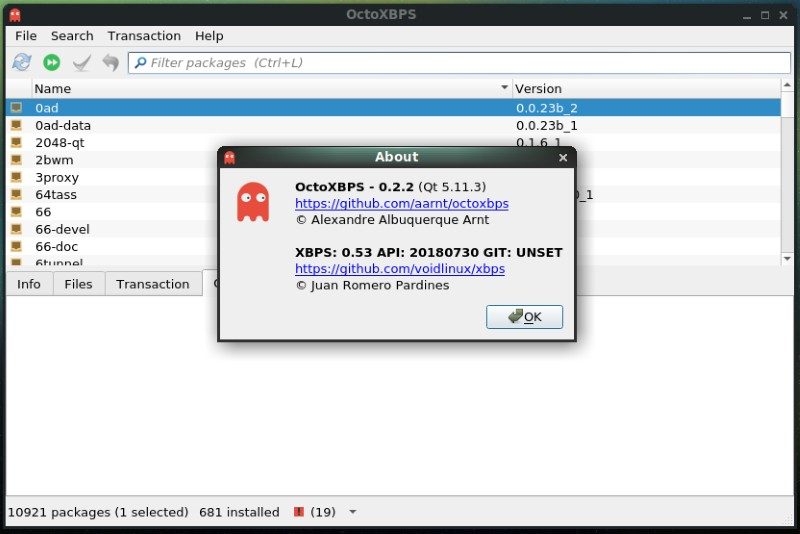The height and width of the screenshot is (534, 800).
Task: Select the 64tass package name
Action: 56,195
